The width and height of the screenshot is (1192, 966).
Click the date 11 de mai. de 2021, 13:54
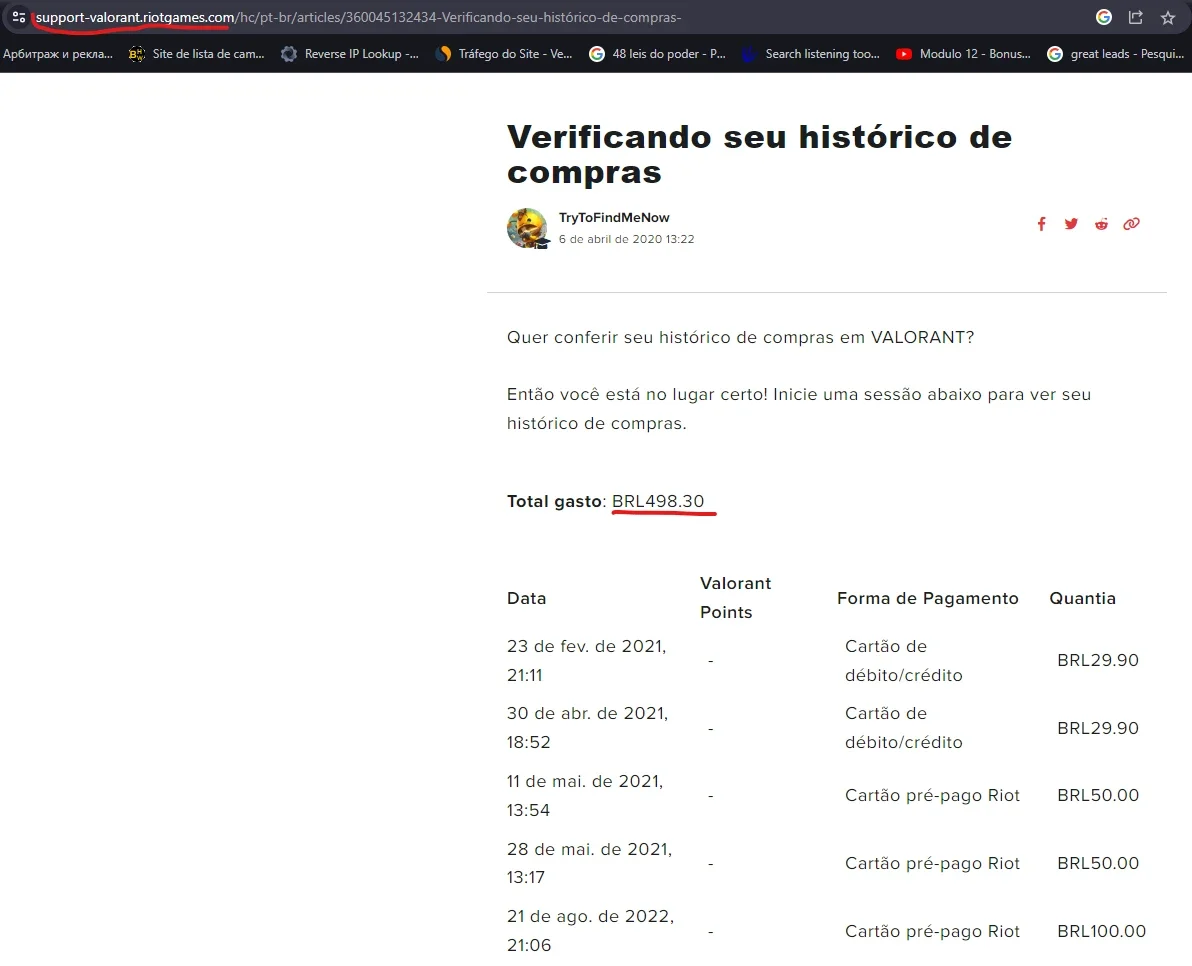point(585,795)
